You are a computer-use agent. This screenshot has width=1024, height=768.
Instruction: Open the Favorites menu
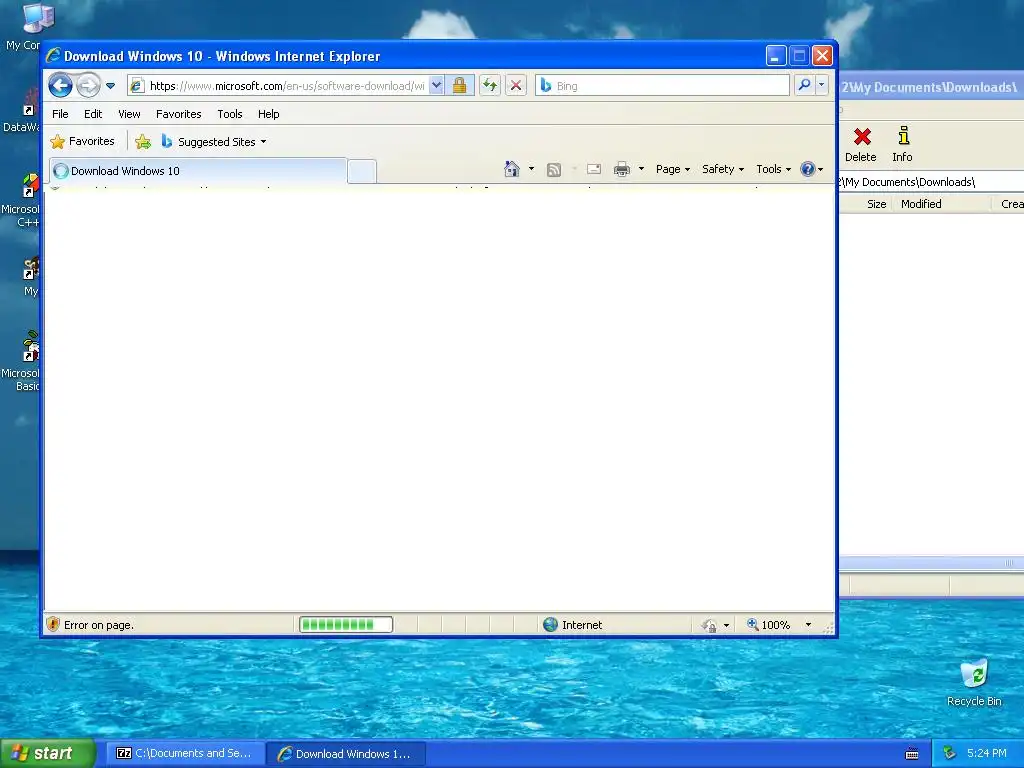click(178, 114)
